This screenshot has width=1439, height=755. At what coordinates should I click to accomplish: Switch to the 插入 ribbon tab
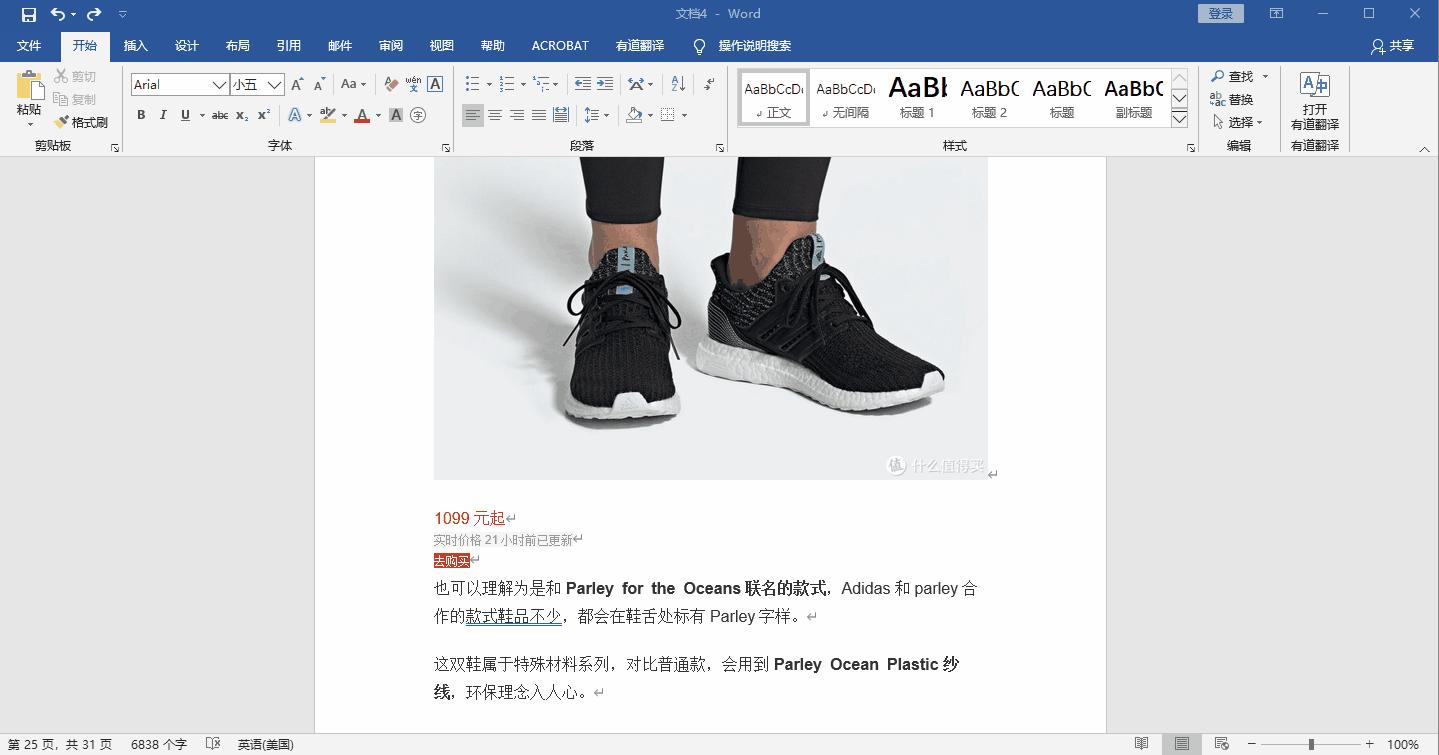pyautogui.click(x=135, y=45)
